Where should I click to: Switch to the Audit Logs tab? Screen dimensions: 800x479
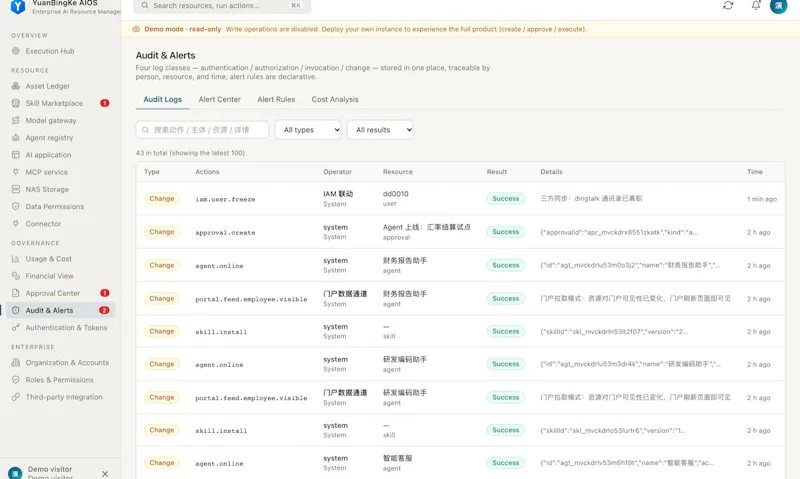(163, 99)
